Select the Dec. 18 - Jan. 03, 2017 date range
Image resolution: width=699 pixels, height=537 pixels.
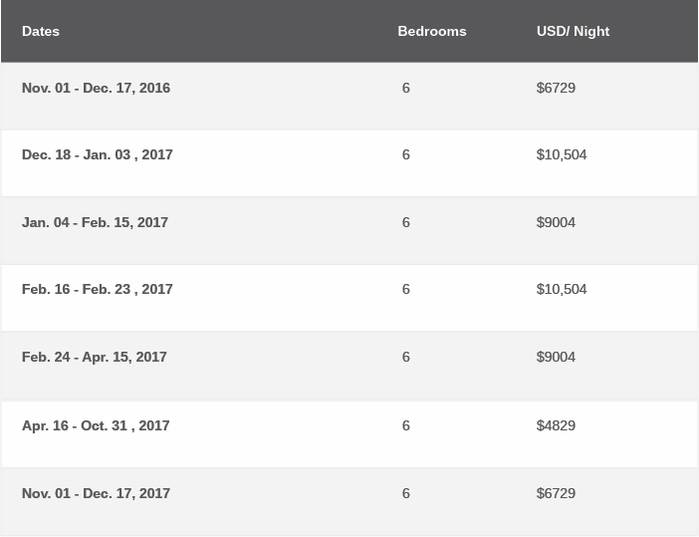[97, 155]
